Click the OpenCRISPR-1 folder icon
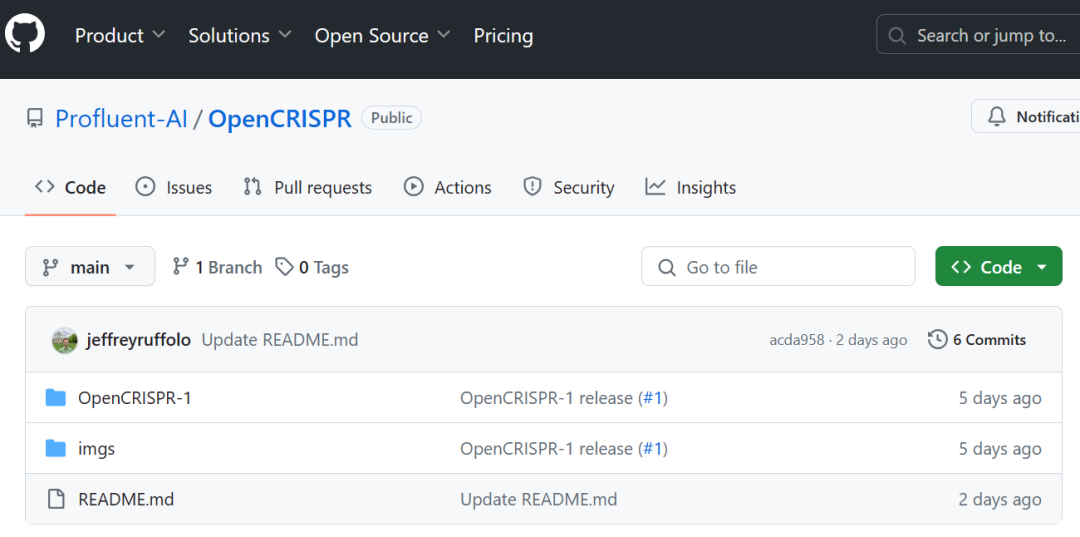Screen dimensions: 1080x537 click(x=56, y=398)
